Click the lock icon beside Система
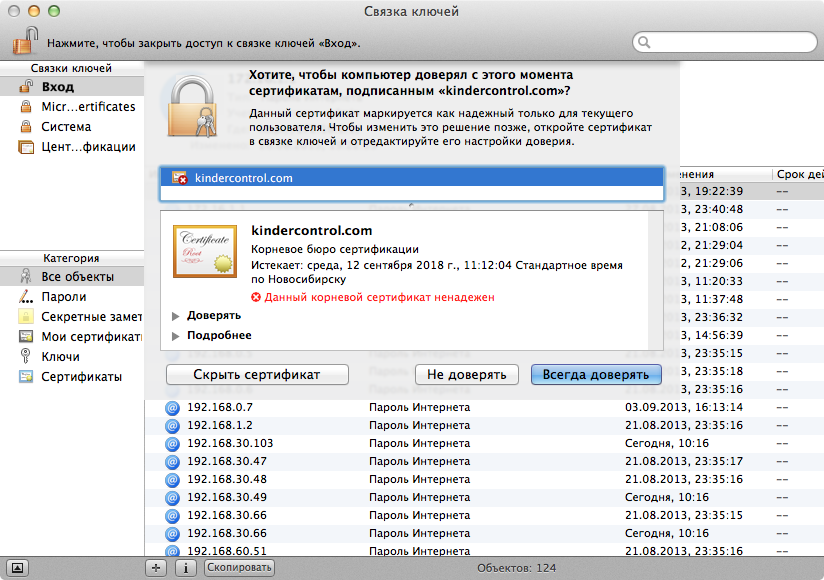The height and width of the screenshot is (580, 824). 26,127
